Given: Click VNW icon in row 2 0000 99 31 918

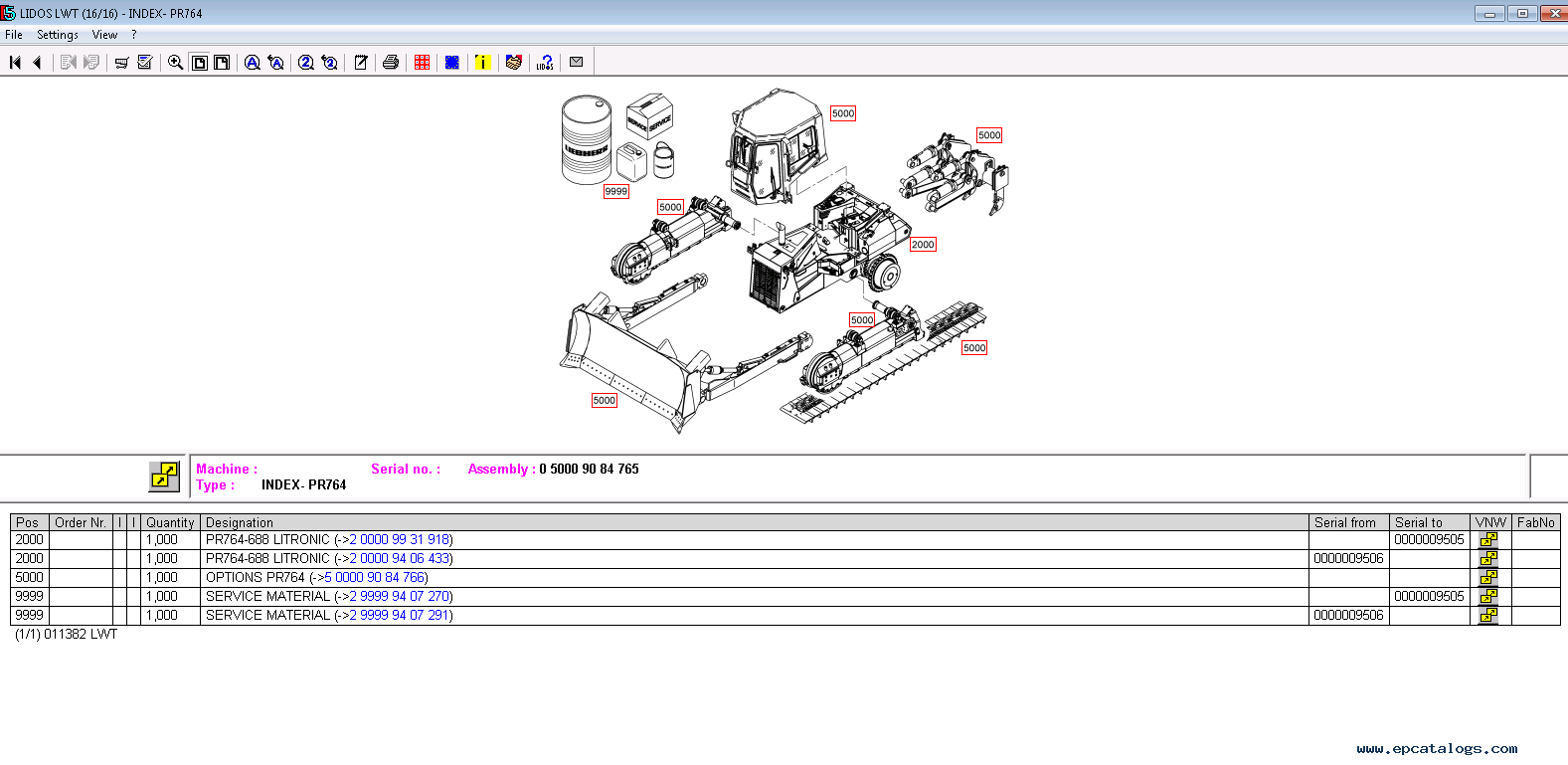Looking at the screenshot, I should tap(1488, 539).
